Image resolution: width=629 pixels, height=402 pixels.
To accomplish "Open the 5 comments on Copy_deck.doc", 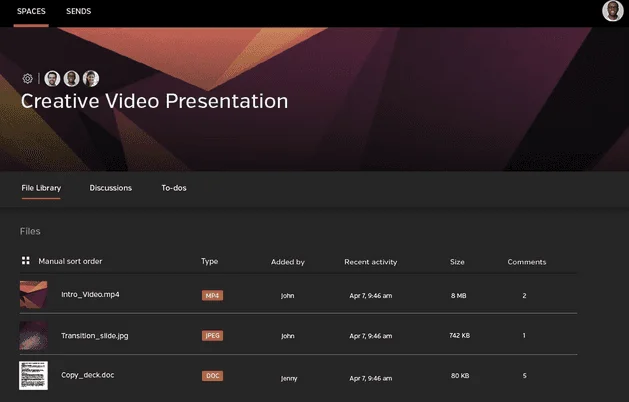I will tap(524, 376).
